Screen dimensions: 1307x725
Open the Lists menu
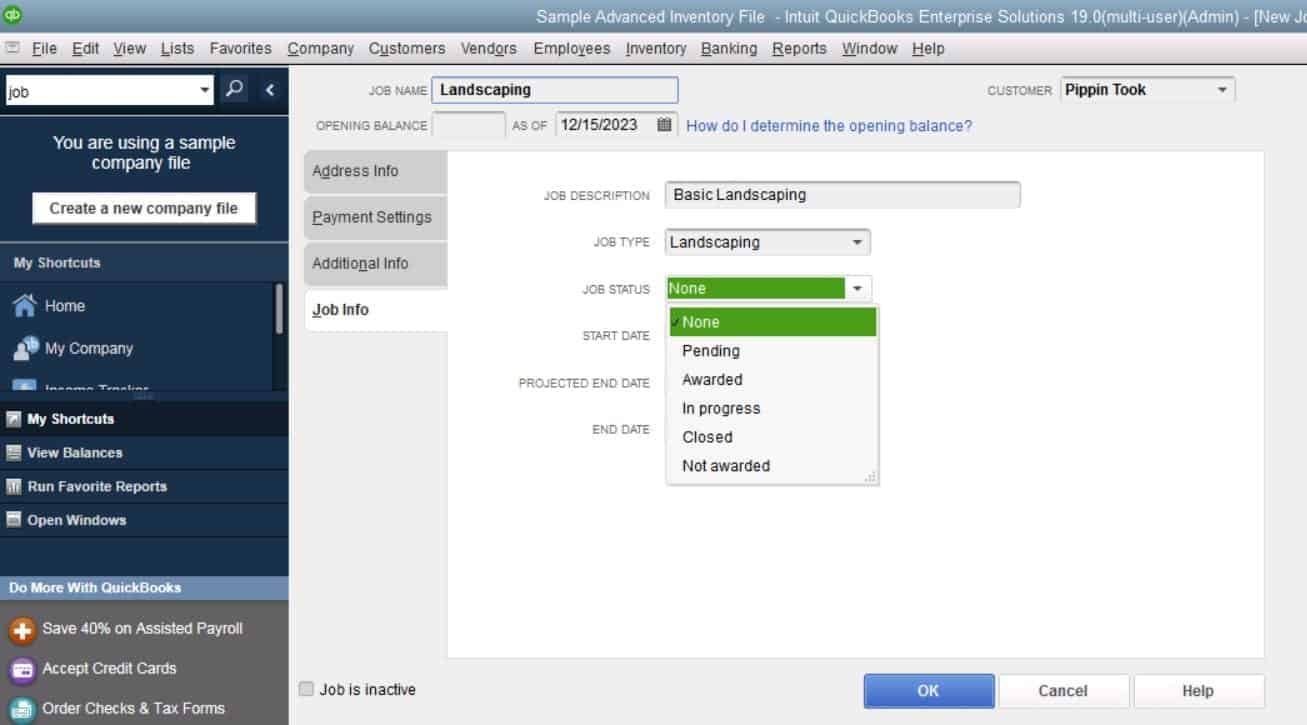click(x=177, y=48)
